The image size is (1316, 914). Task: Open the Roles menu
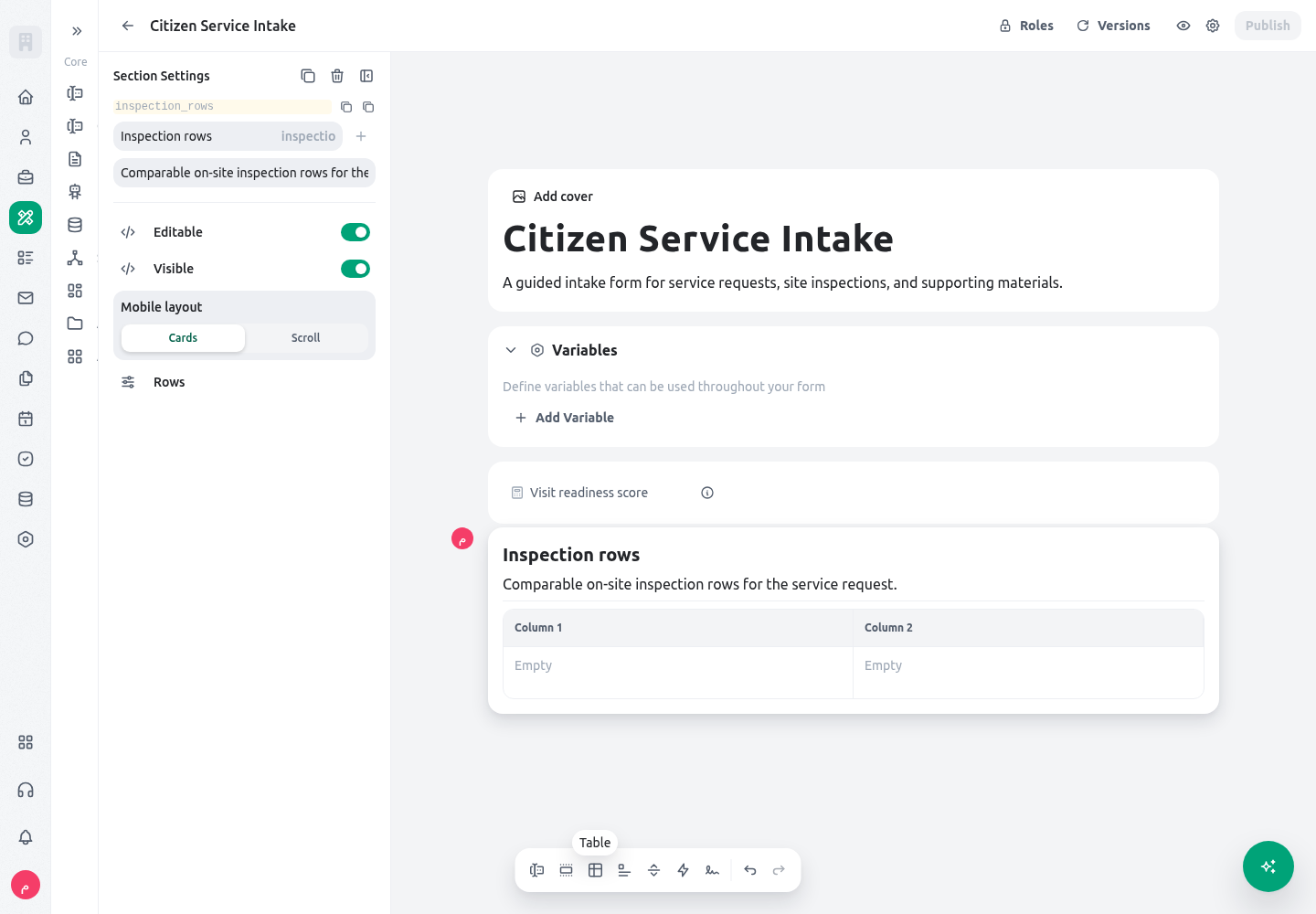click(1026, 26)
